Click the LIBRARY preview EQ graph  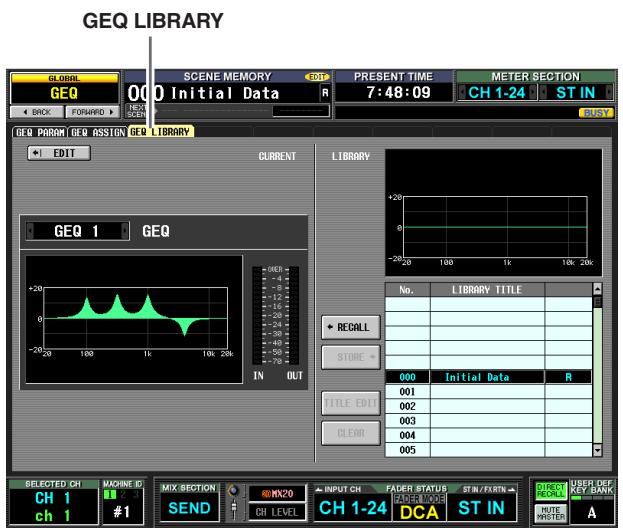pos(493,213)
